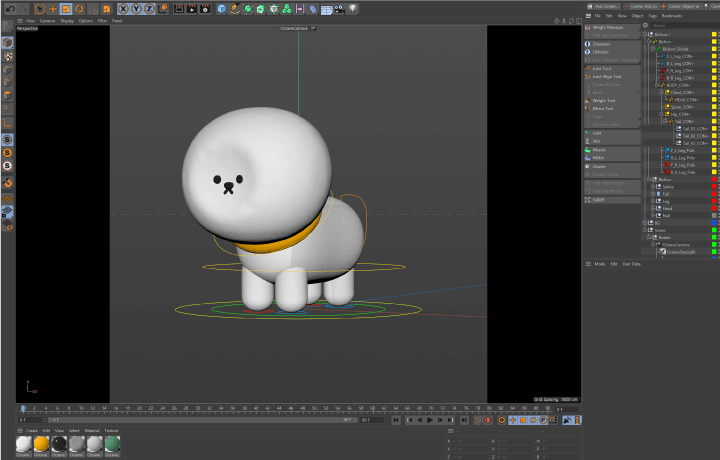Toggle the Z axis lock
Image resolution: width=720 pixels, height=460 pixels.
149,9
